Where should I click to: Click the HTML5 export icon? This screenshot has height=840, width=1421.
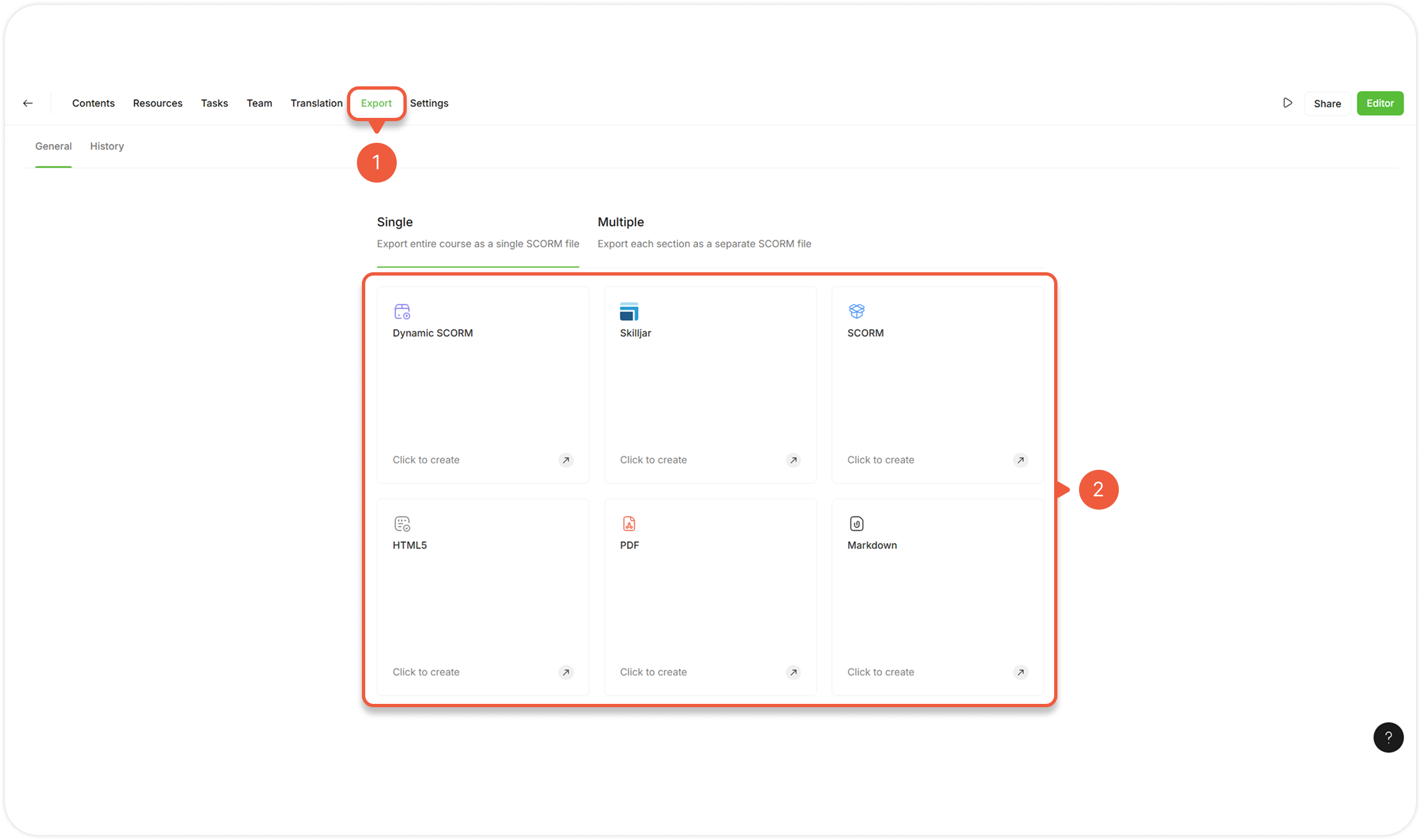[402, 523]
